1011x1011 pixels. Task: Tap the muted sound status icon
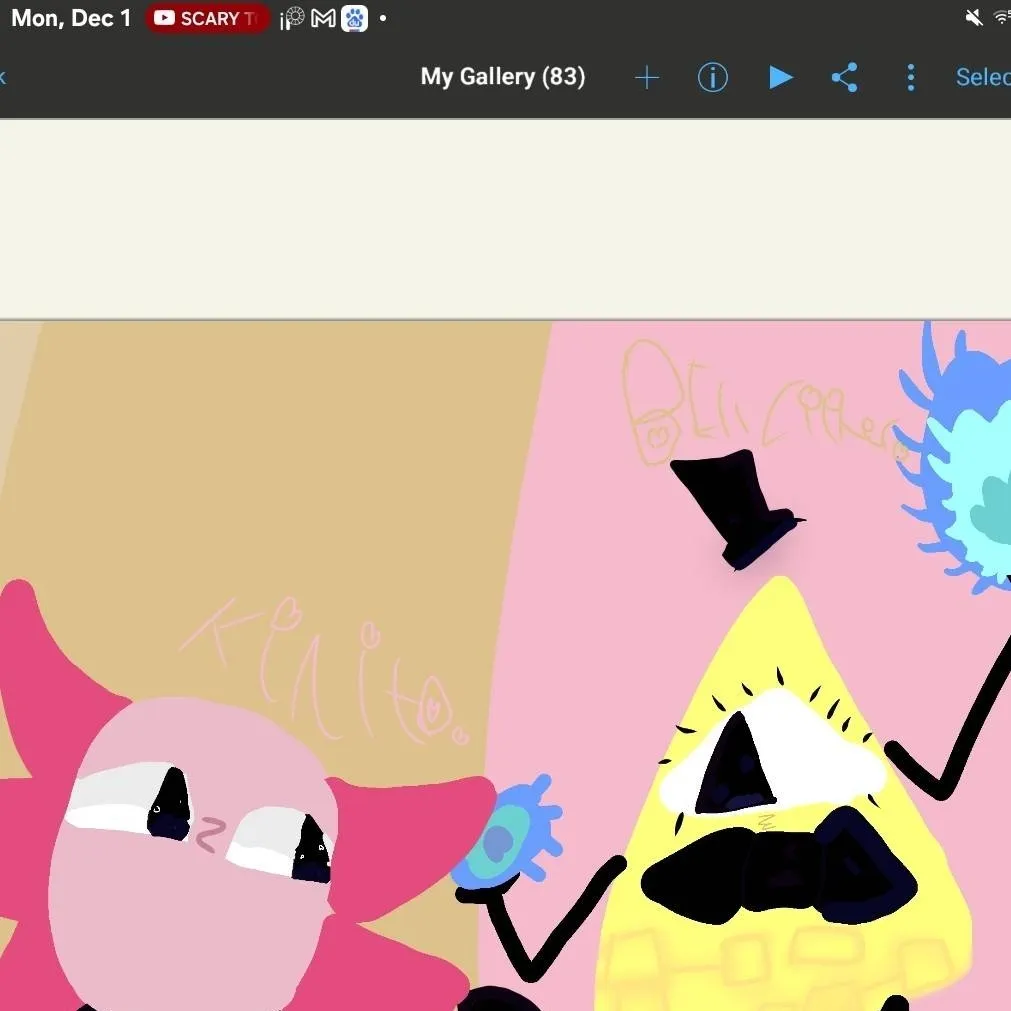point(973,18)
